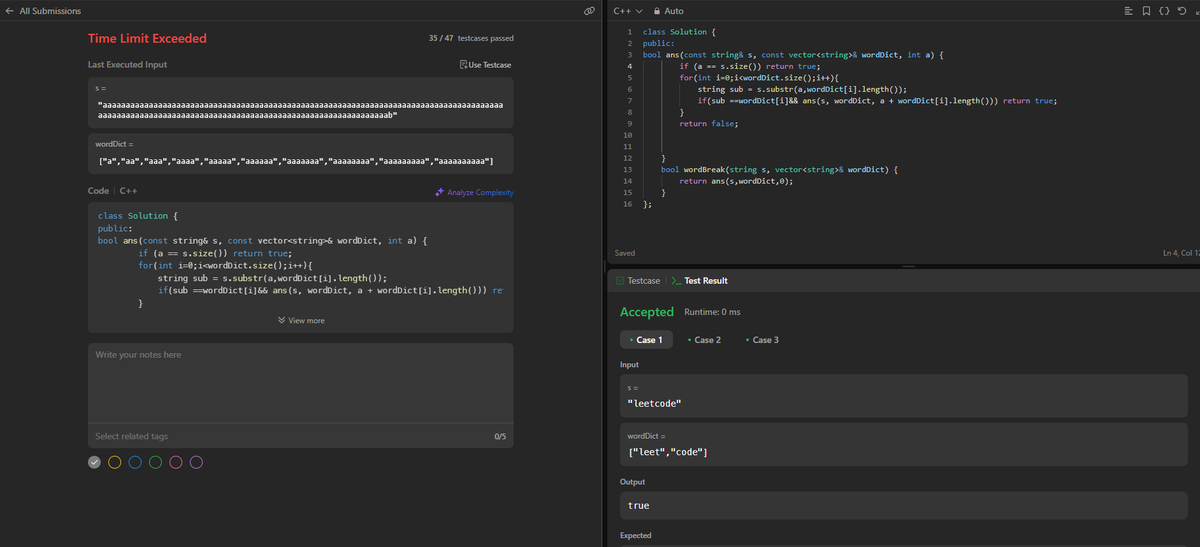The height and width of the screenshot is (547, 1200).
Task: Click the "leetcode" input value
Action: pos(654,403)
